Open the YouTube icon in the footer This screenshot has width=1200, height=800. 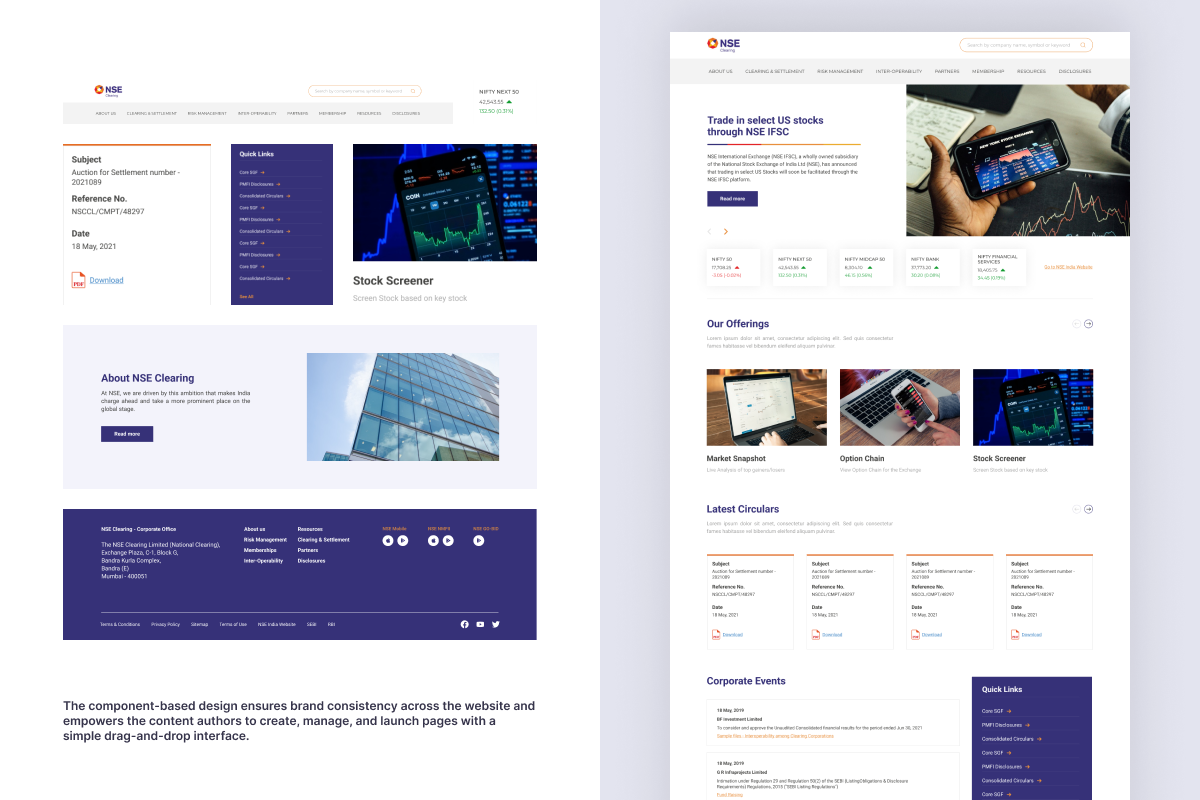[x=480, y=624]
